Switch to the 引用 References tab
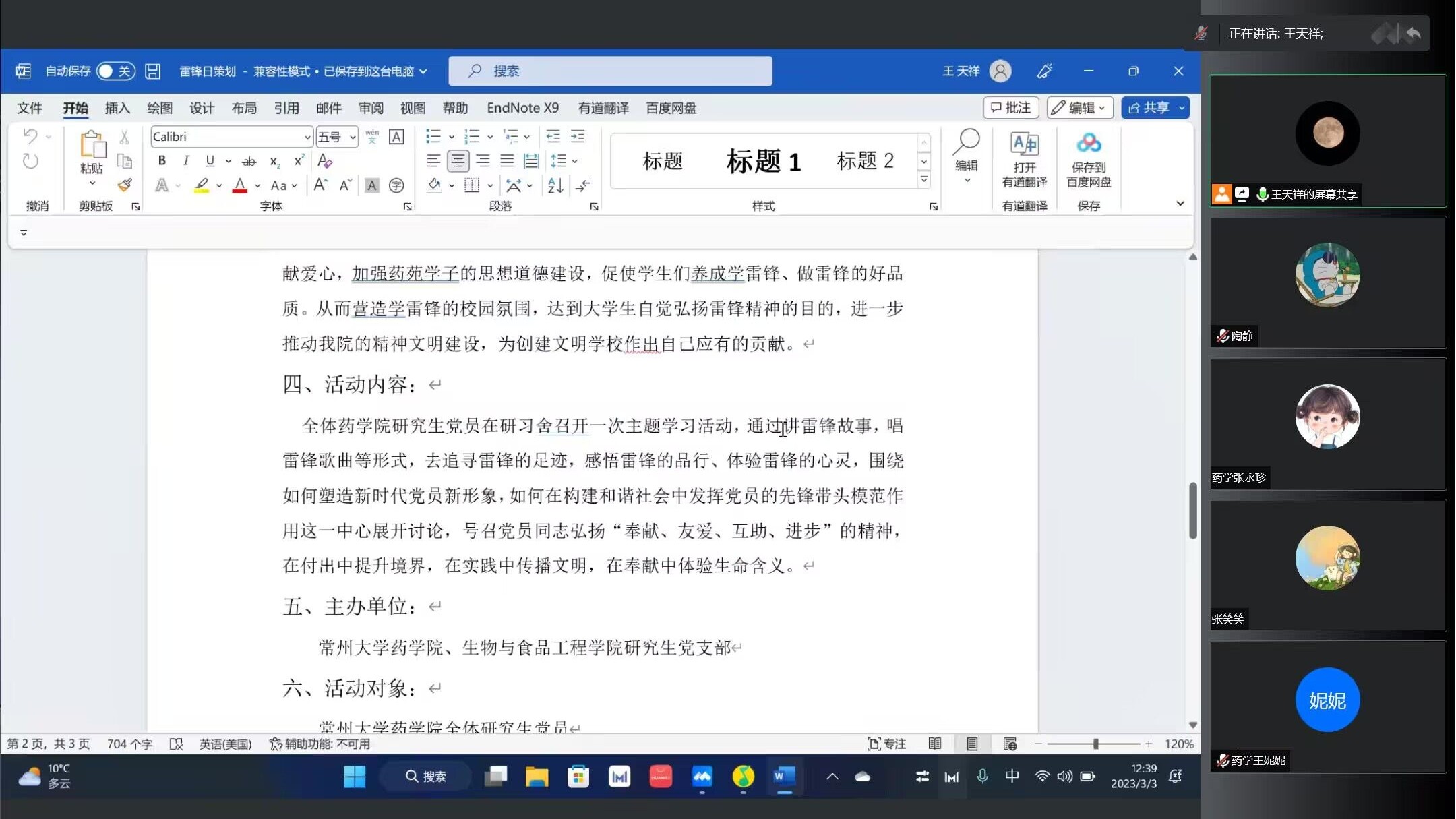 point(286,108)
